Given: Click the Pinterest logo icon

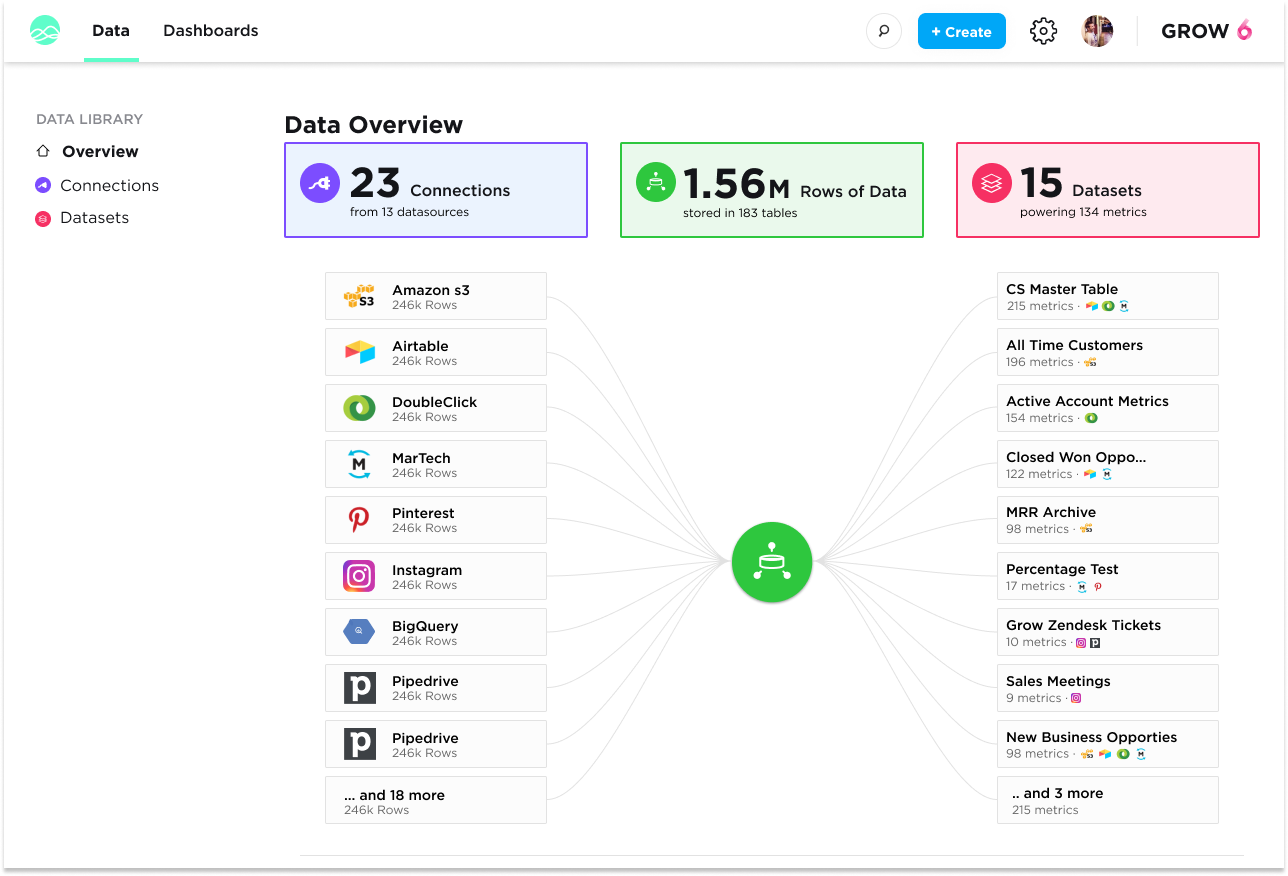Looking at the screenshot, I should click(359, 520).
